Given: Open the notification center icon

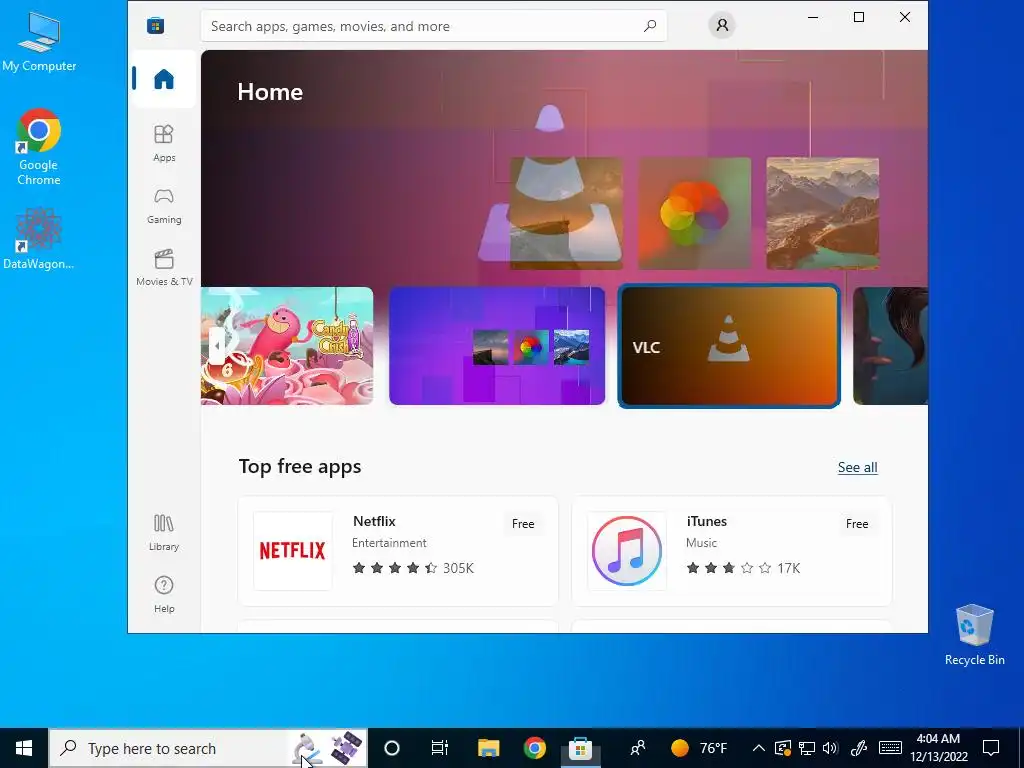Looking at the screenshot, I should [x=991, y=748].
